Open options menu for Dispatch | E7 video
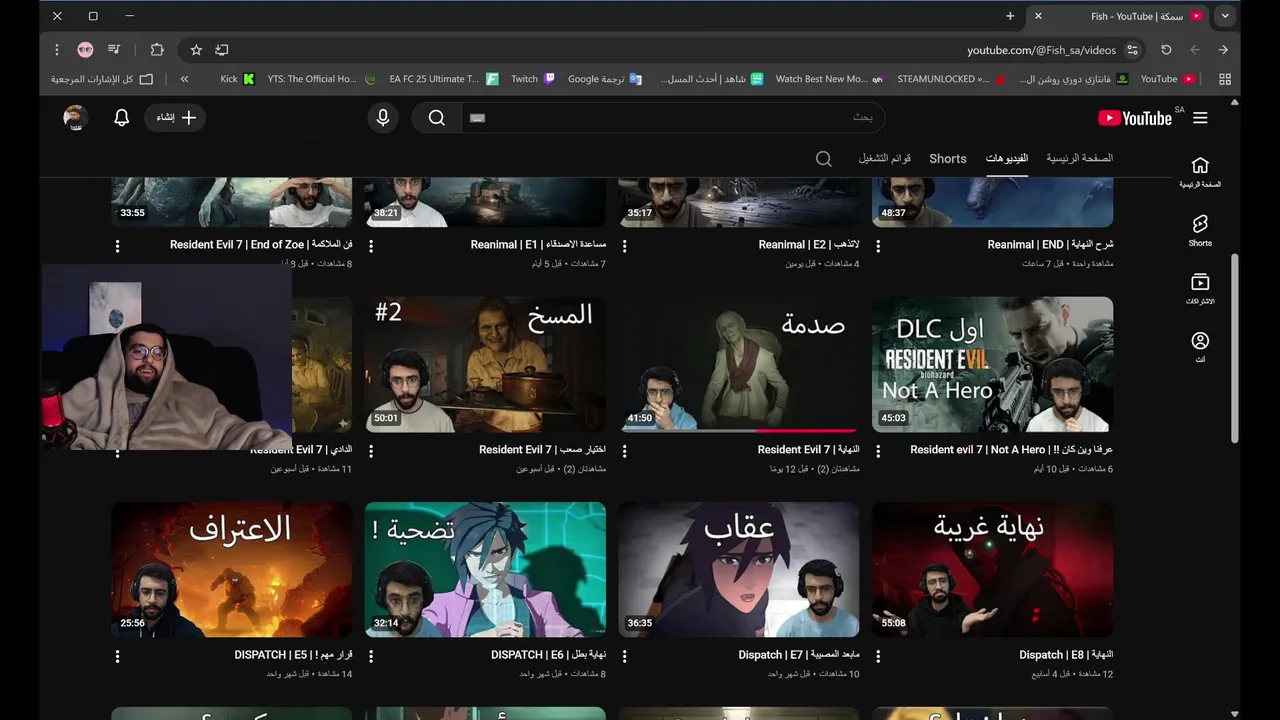1280x720 pixels. (625, 657)
